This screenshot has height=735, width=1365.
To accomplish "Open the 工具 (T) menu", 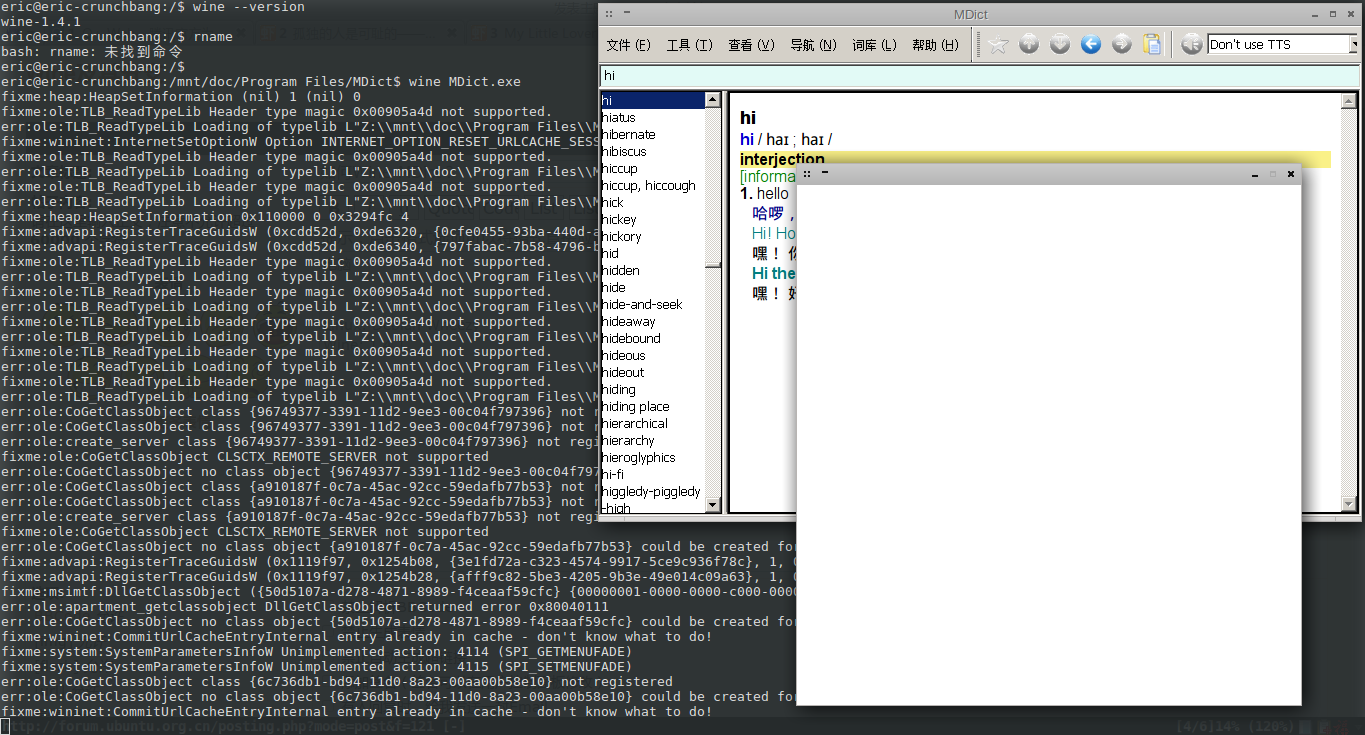I will (x=690, y=45).
